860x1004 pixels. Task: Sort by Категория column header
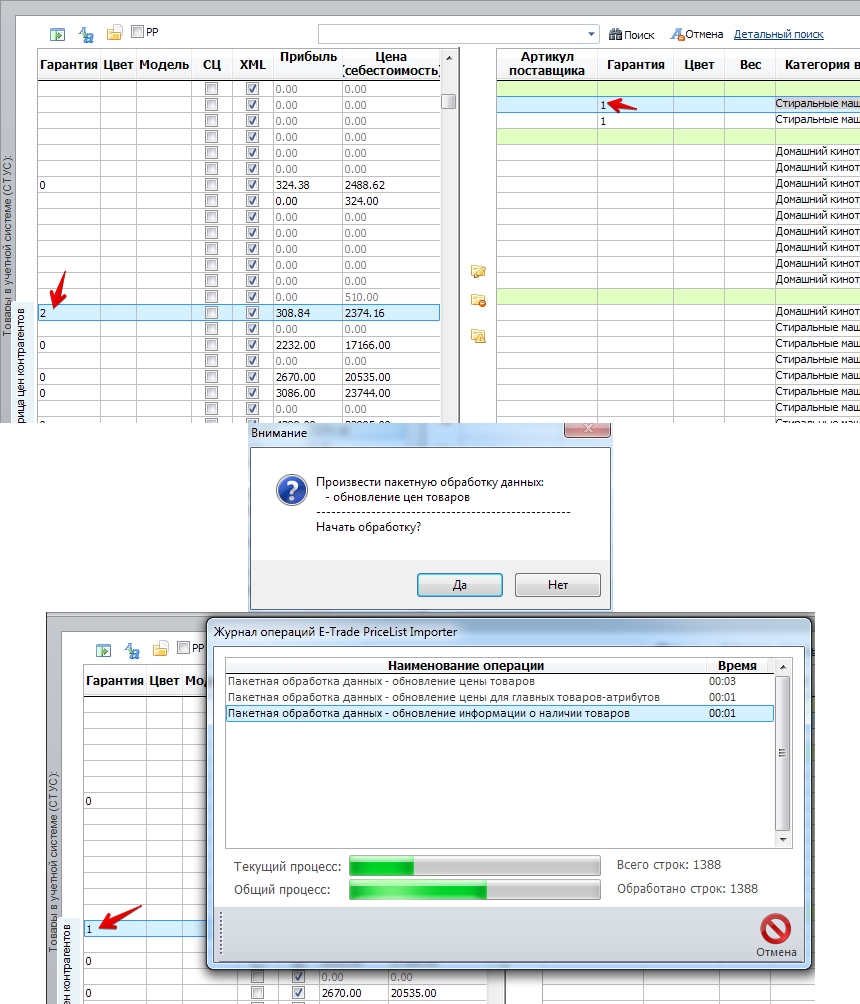(x=818, y=64)
